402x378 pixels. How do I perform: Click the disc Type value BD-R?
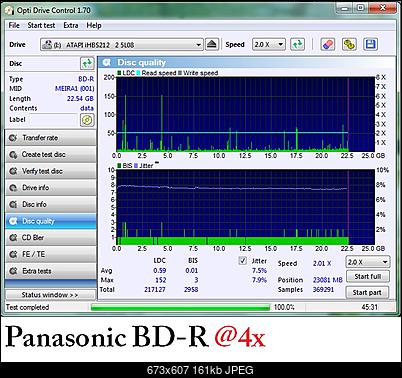pyautogui.click(x=86, y=79)
